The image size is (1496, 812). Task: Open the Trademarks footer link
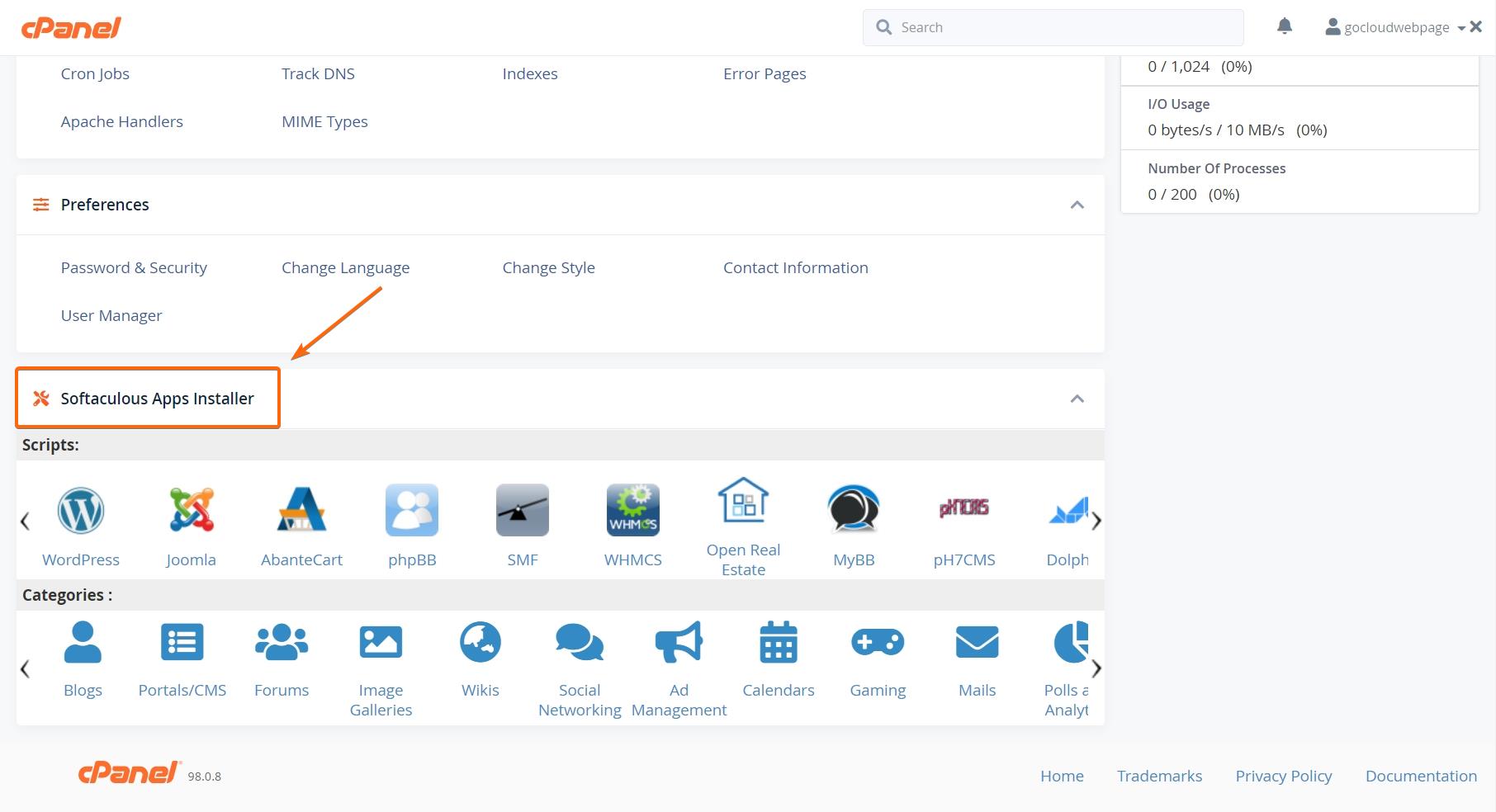pyautogui.click(x=1159, y=776)
